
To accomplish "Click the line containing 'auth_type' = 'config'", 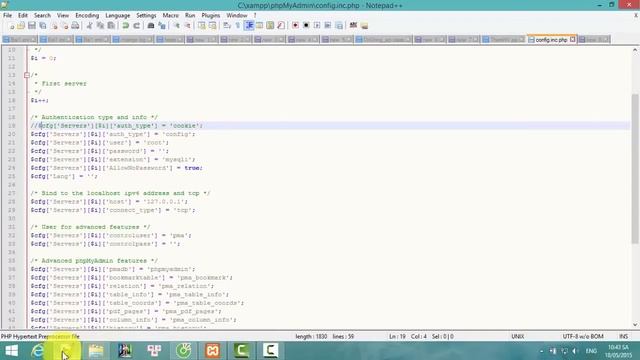I will point(113,134).
